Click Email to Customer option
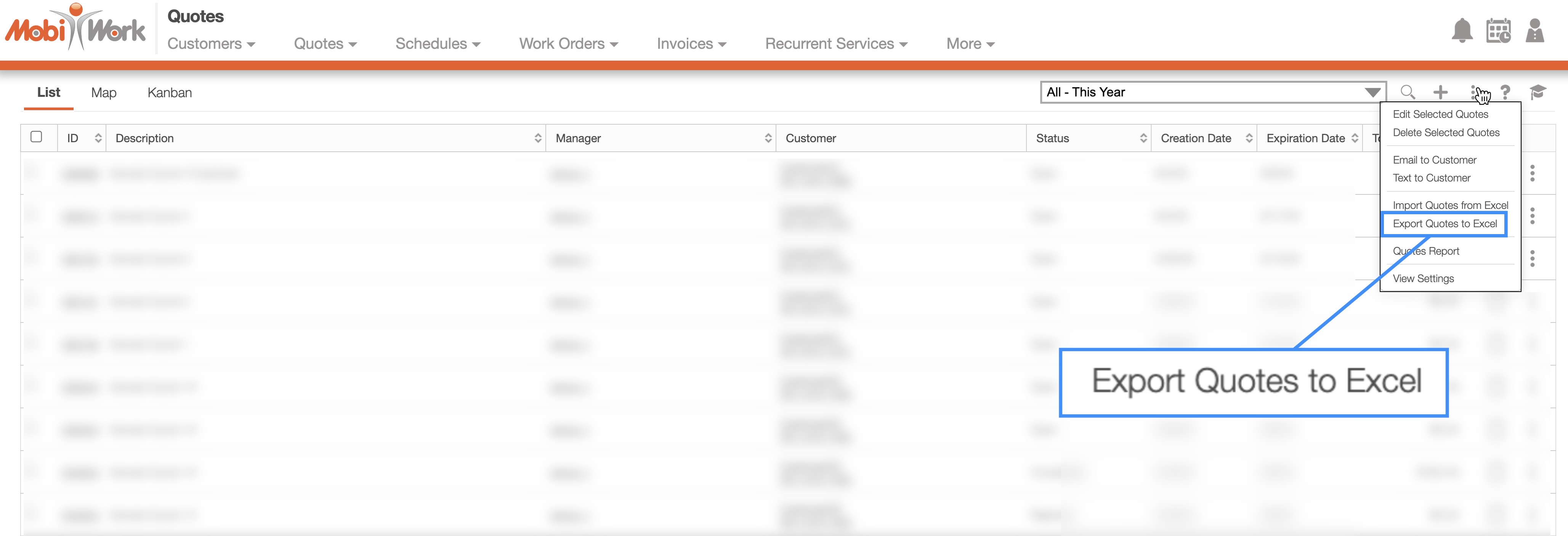The image size is (1568, 536). point(1434,160)
